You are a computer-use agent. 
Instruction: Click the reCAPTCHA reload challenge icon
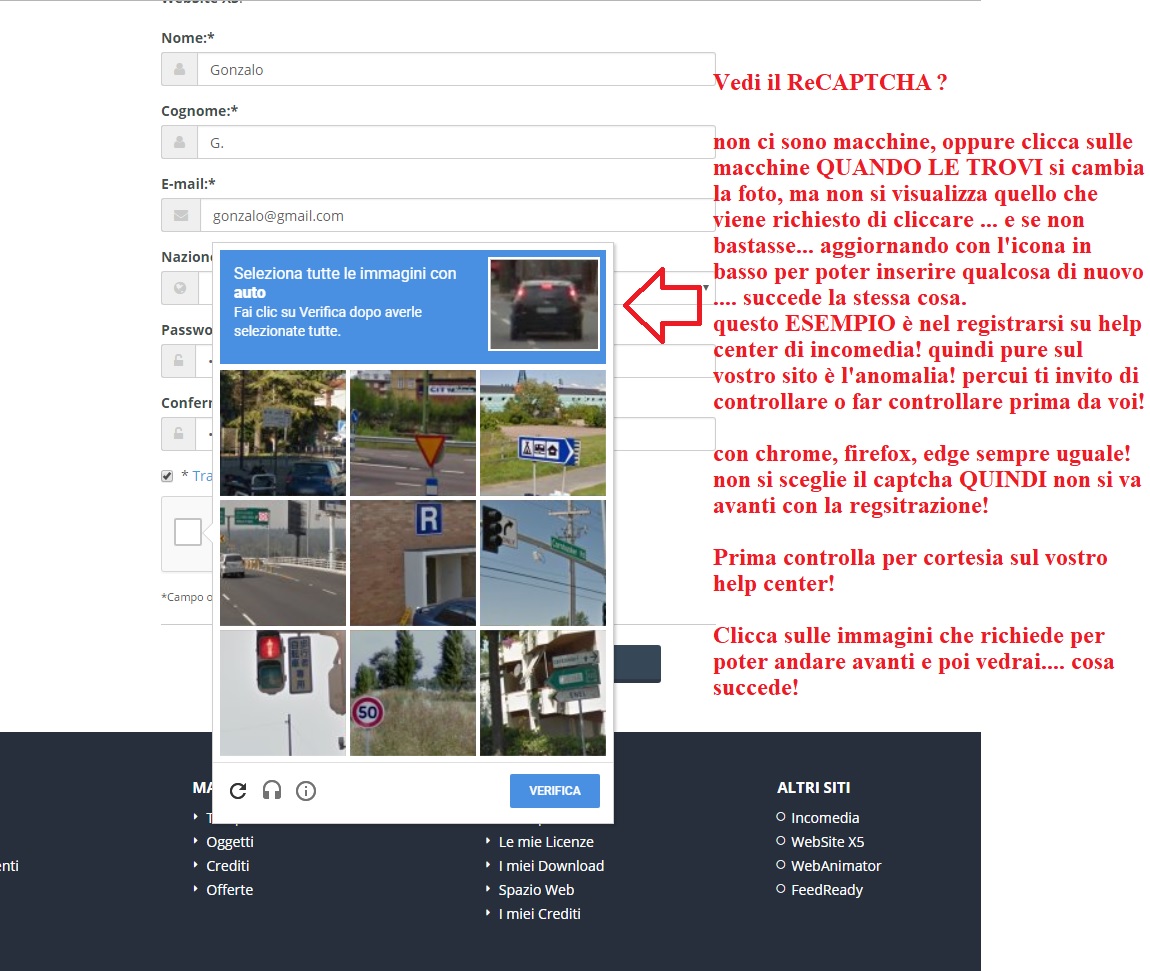[x=238, y=791]
